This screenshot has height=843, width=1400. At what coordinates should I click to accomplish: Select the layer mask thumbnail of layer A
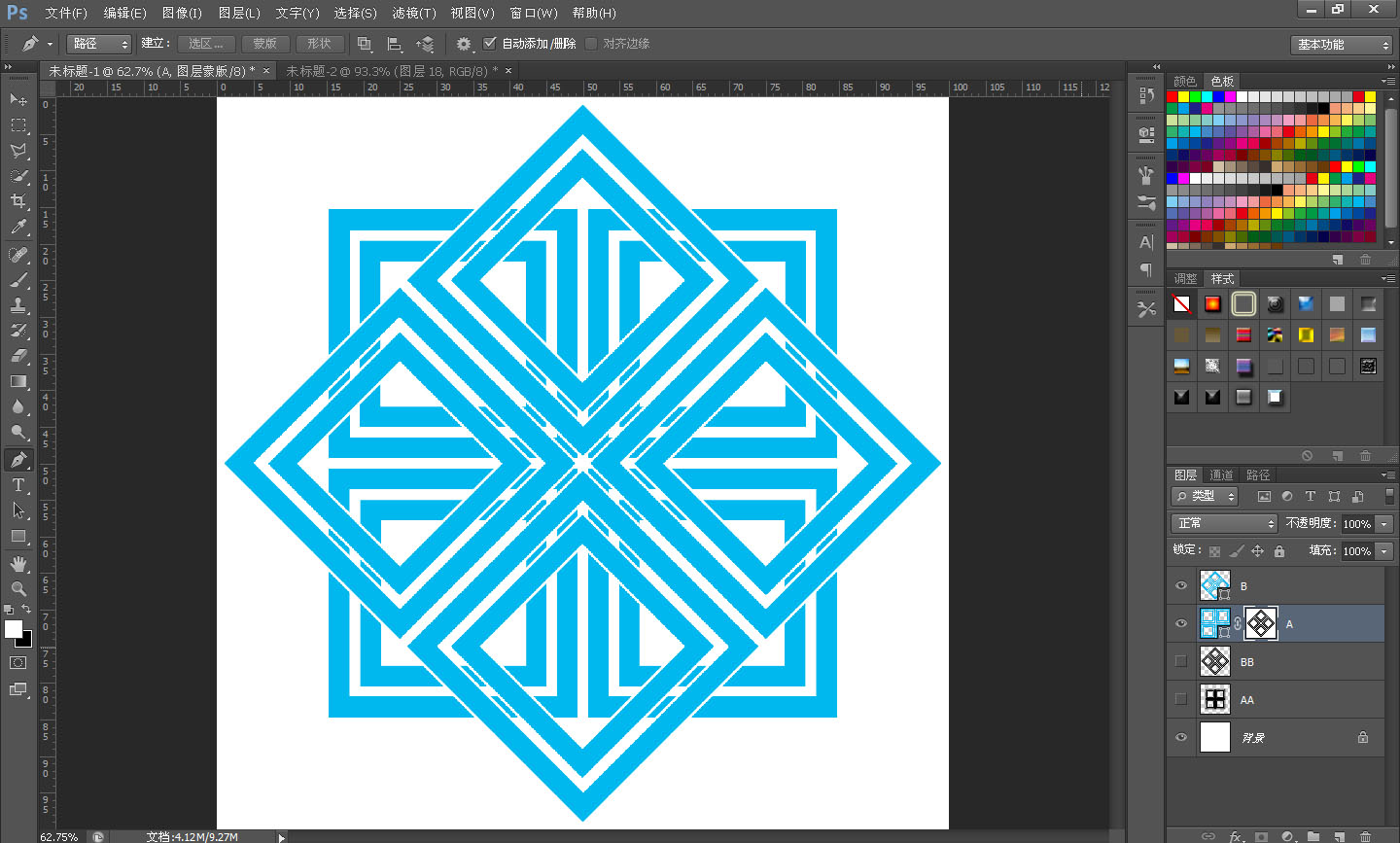pos(1261,623)
